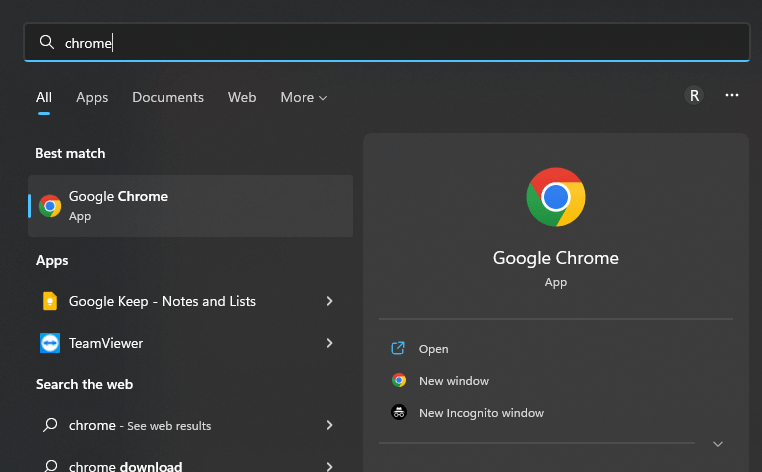Open the three-dot options menu

click(x=732, y=95)
